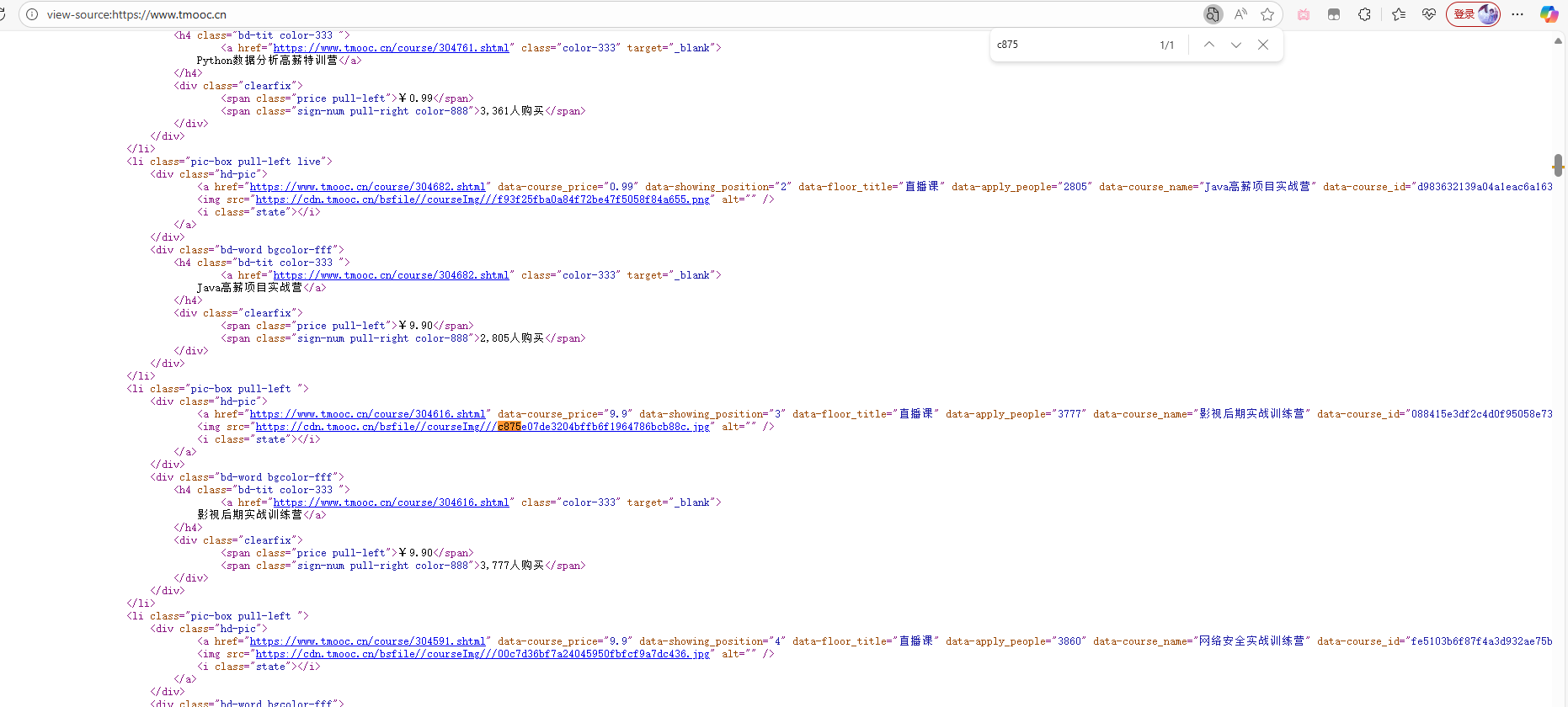Open Browser essentials heartbeat icon
Viewport: 1568px width, 707px height.
coord(1429,14)
